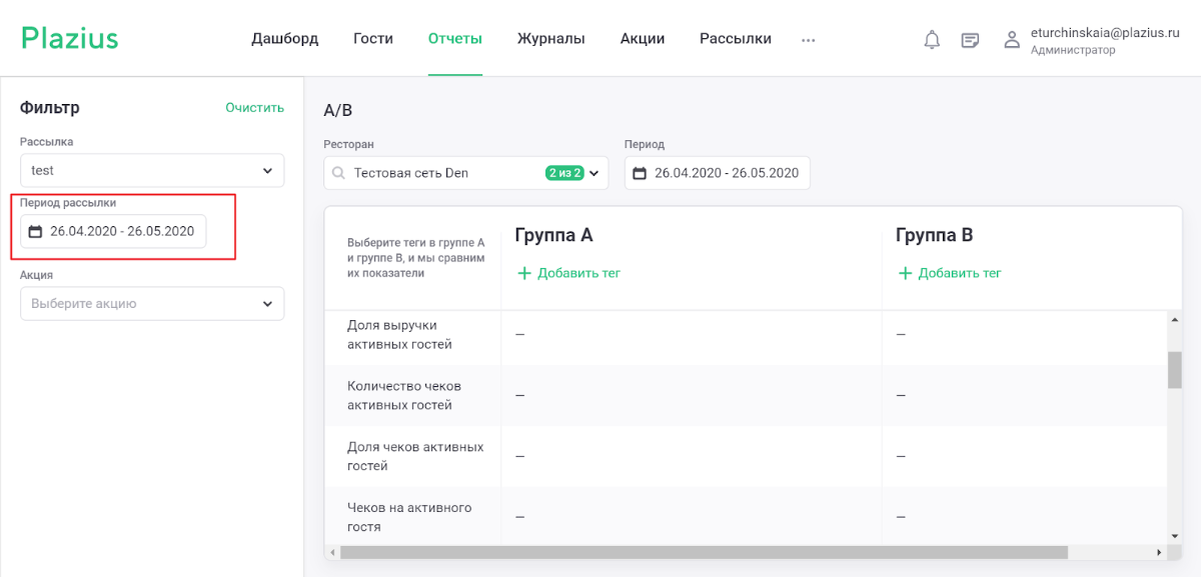Open the notifications bell icon

[932, 40]
